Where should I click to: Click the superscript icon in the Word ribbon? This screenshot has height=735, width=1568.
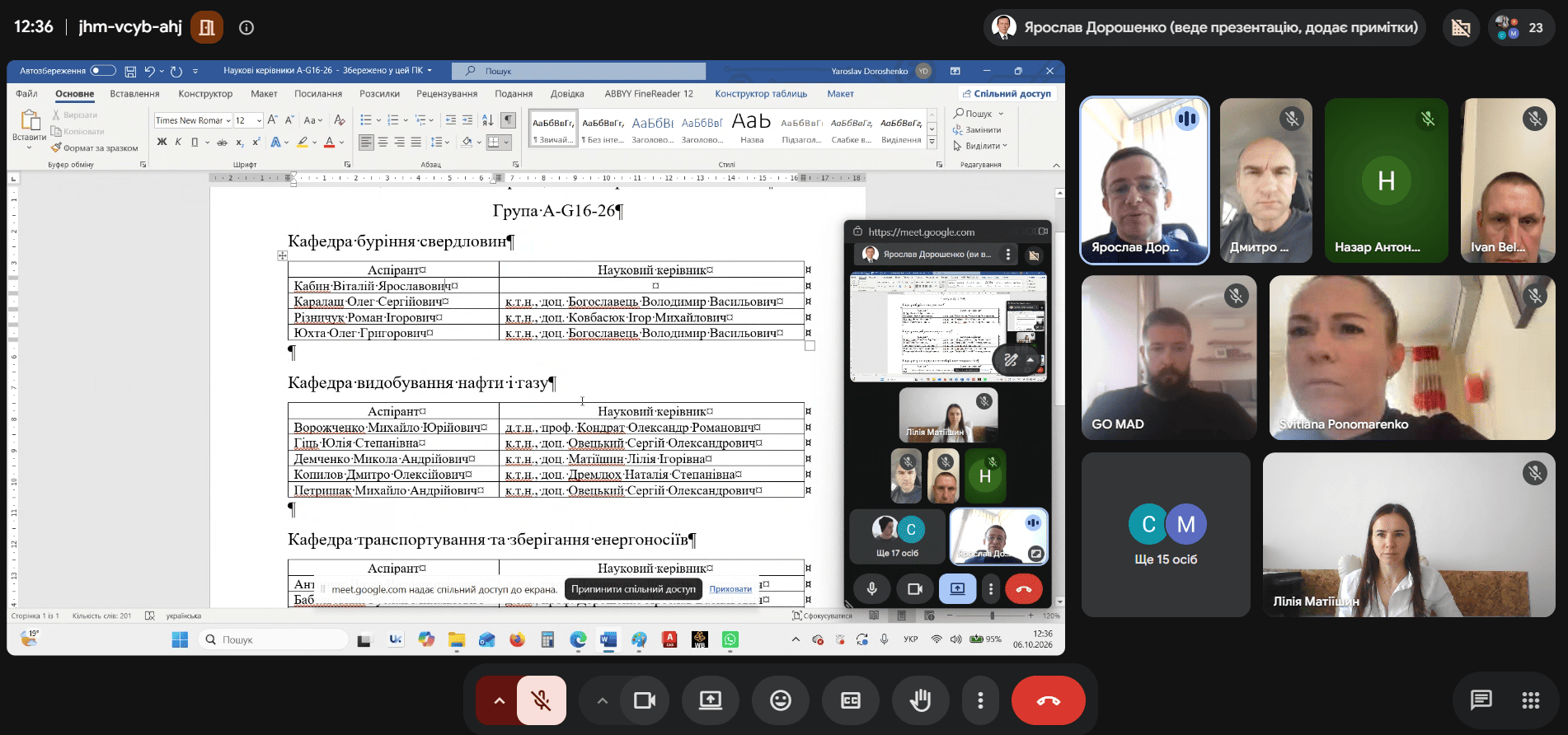[x=256, y=142]
